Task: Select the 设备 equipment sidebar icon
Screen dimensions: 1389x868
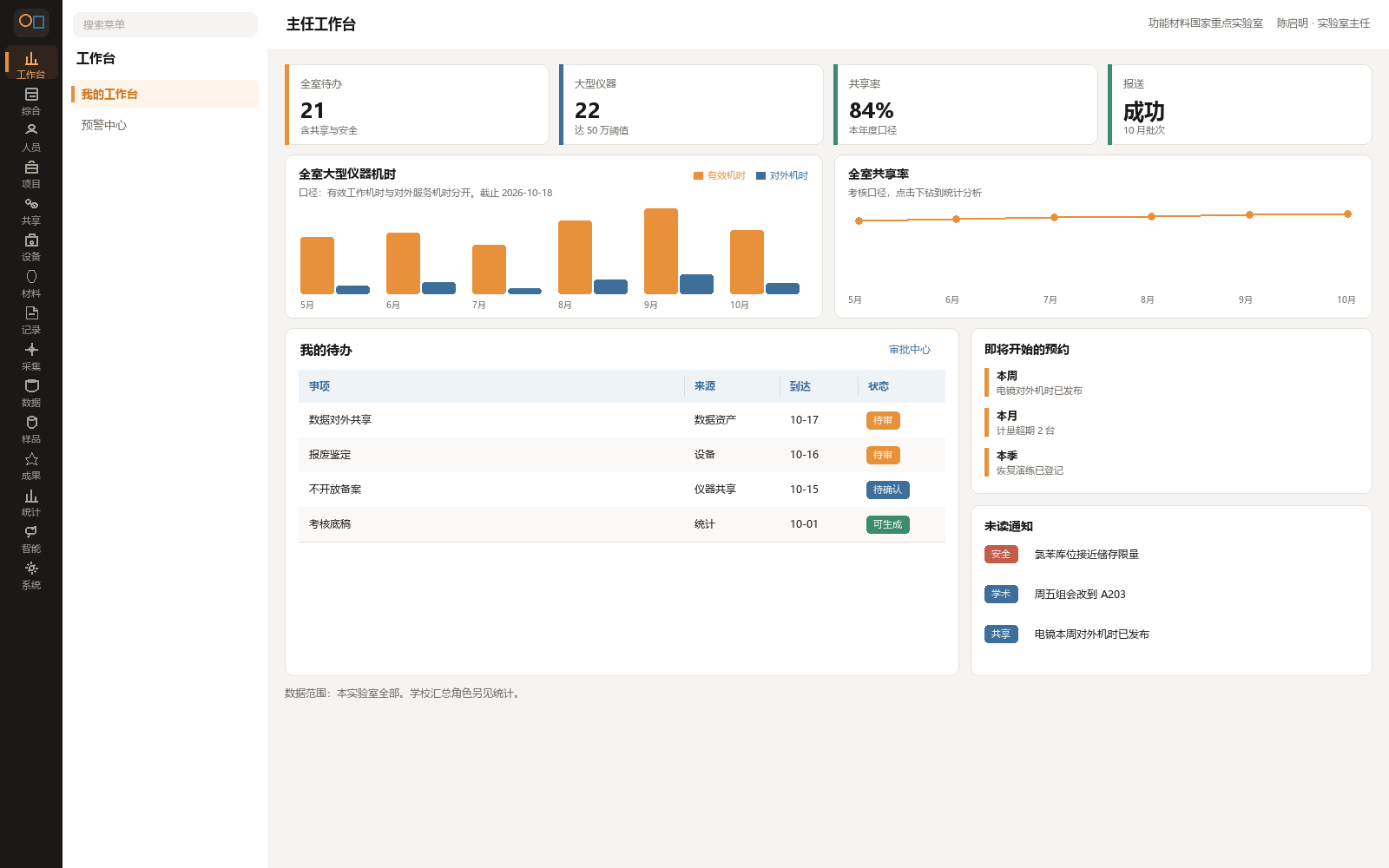Action: (x=31, y=247)
